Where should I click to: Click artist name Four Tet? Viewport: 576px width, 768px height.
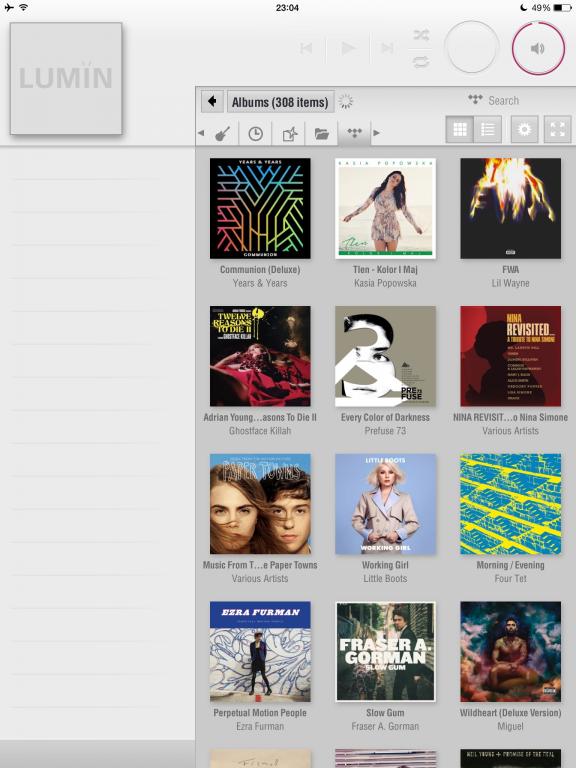[x=510, y=579]
